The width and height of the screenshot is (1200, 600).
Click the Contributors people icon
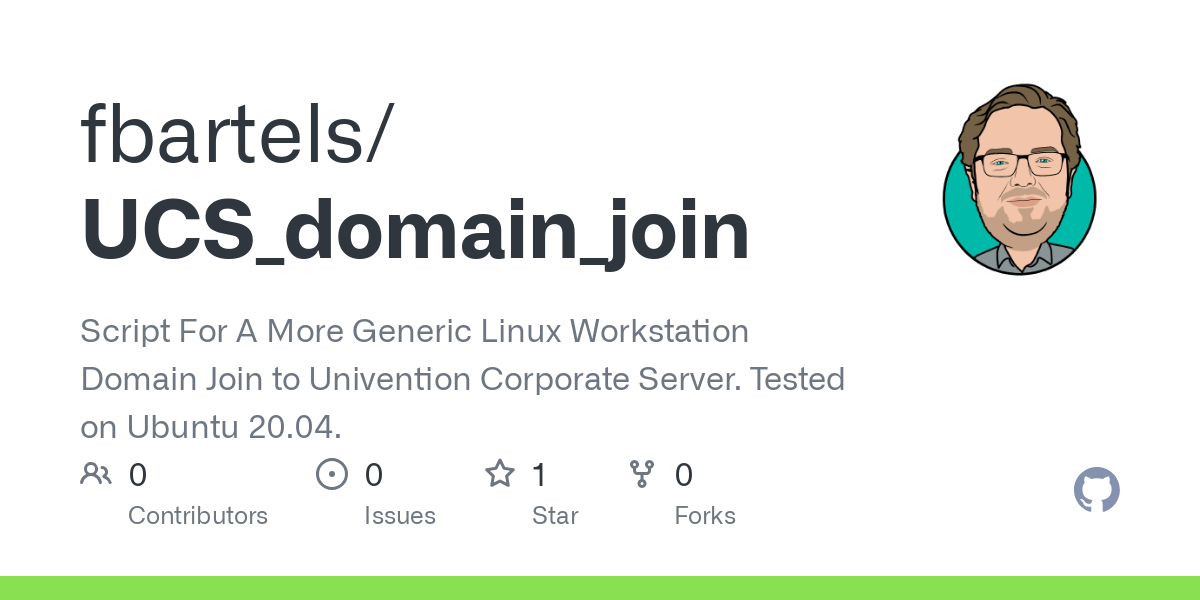coord(96,474)
